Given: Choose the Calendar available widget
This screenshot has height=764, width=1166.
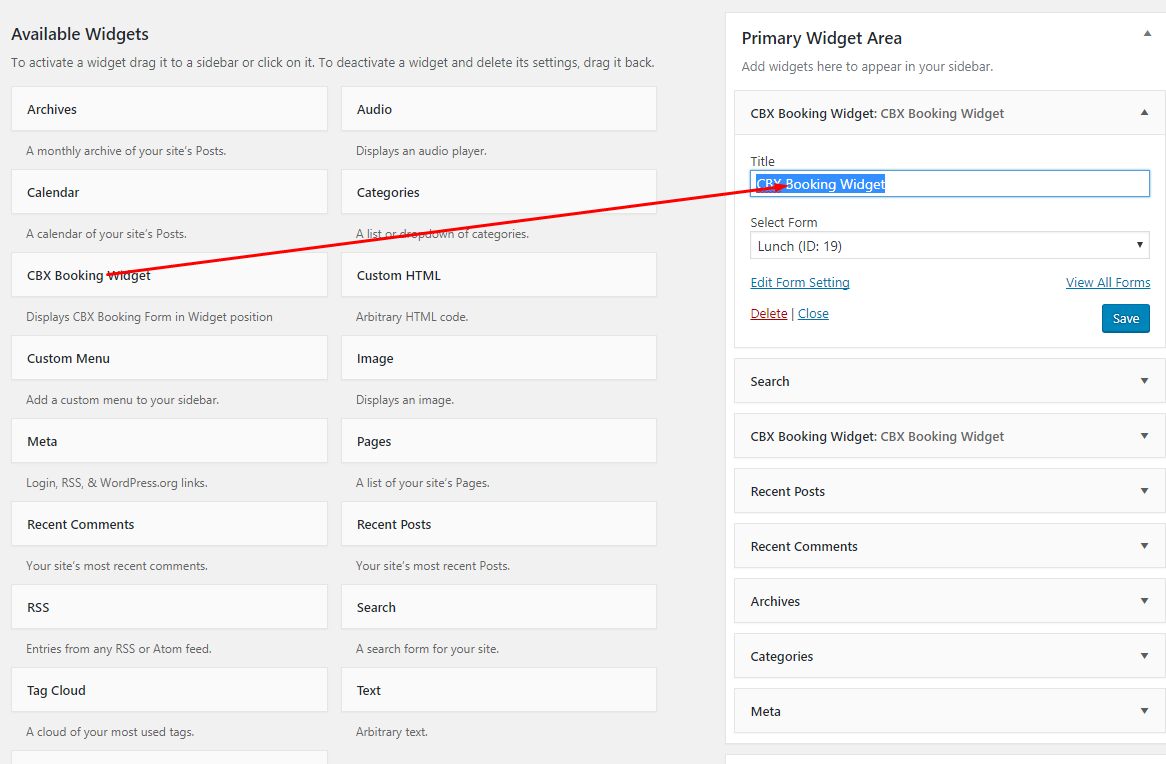Looking at the screenshot, I should click(170, 192).
